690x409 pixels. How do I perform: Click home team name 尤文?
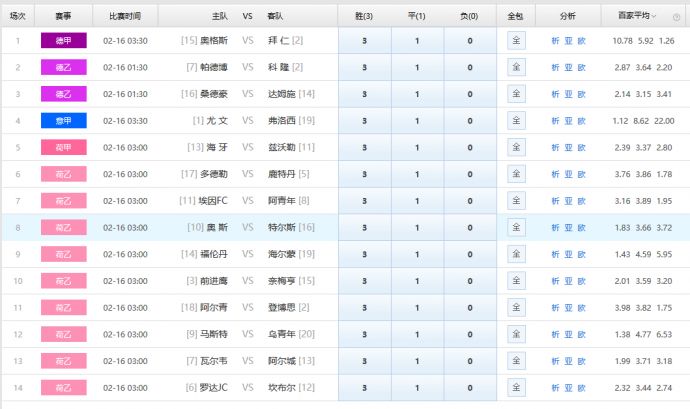point(217,121)
